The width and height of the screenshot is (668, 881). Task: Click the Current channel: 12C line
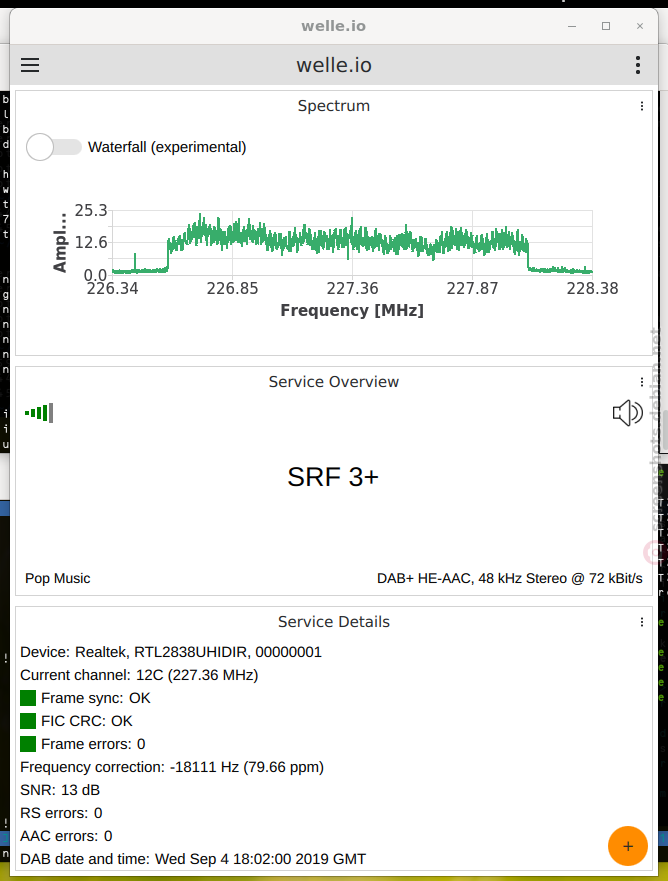tap(139, 675)
